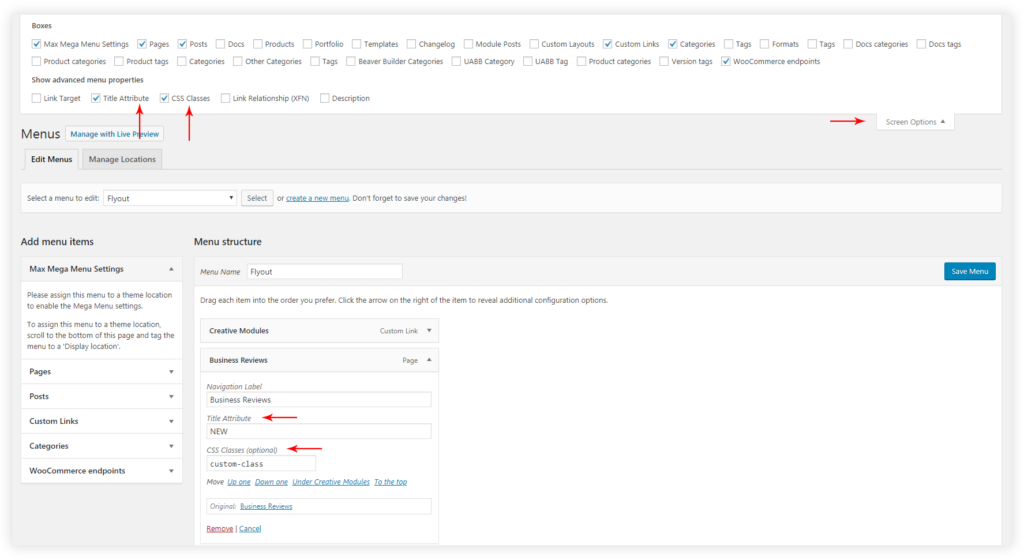Collapse the Screen Options panel tab
Image resolution: width=1024 pixels, height=560 pixels.
pyautogui.click(x=915, y=122)
